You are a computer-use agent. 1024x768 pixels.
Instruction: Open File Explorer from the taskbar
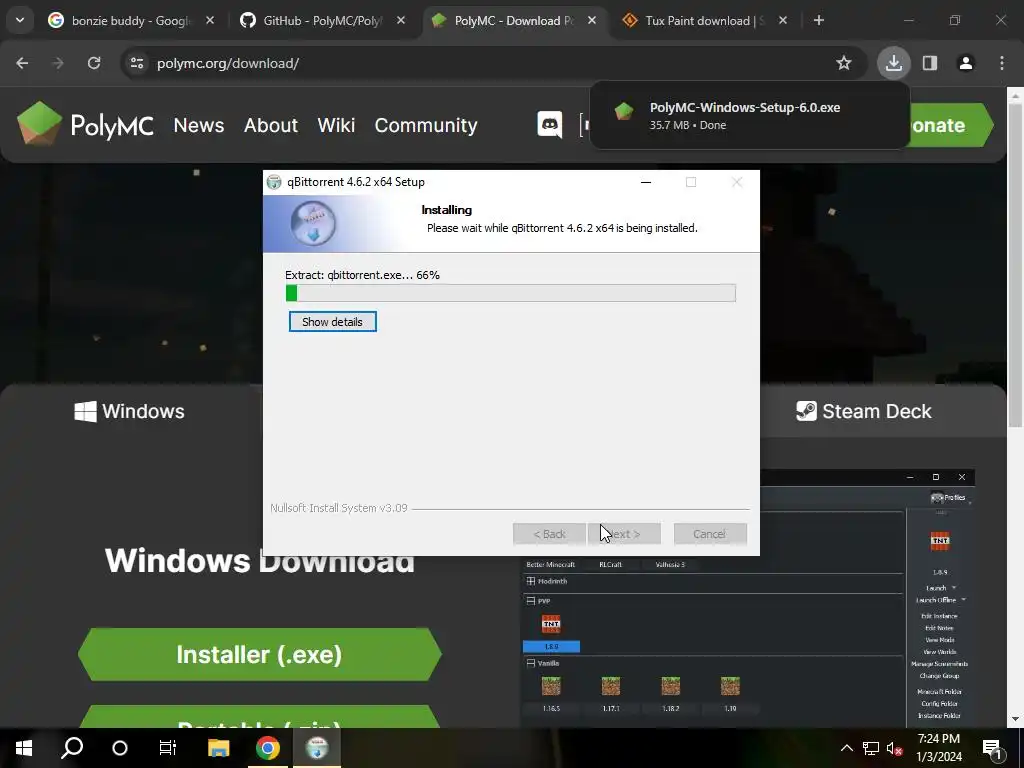219,747
